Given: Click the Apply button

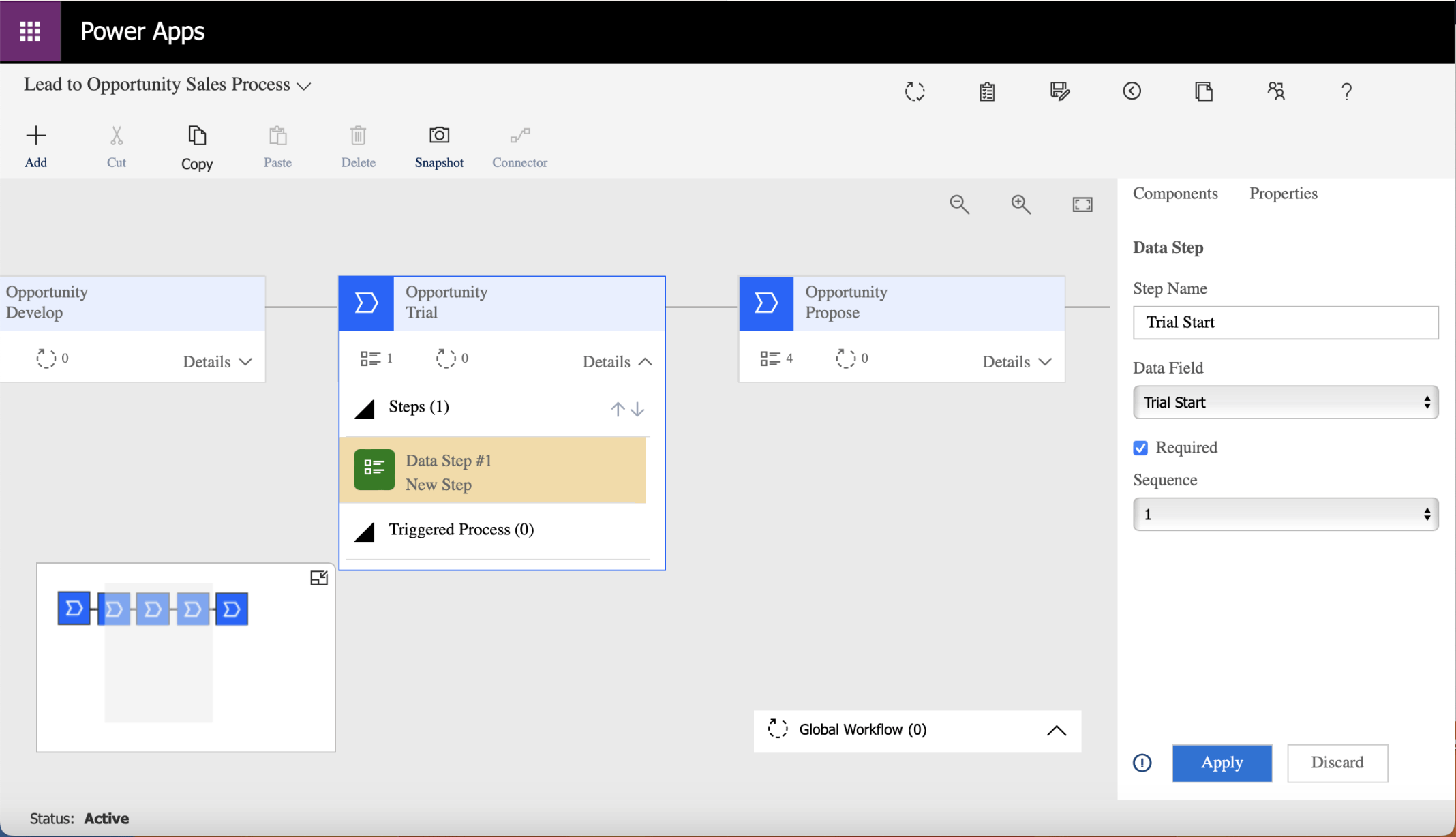Looking at the screenshot, I should tap(1222, 763).
